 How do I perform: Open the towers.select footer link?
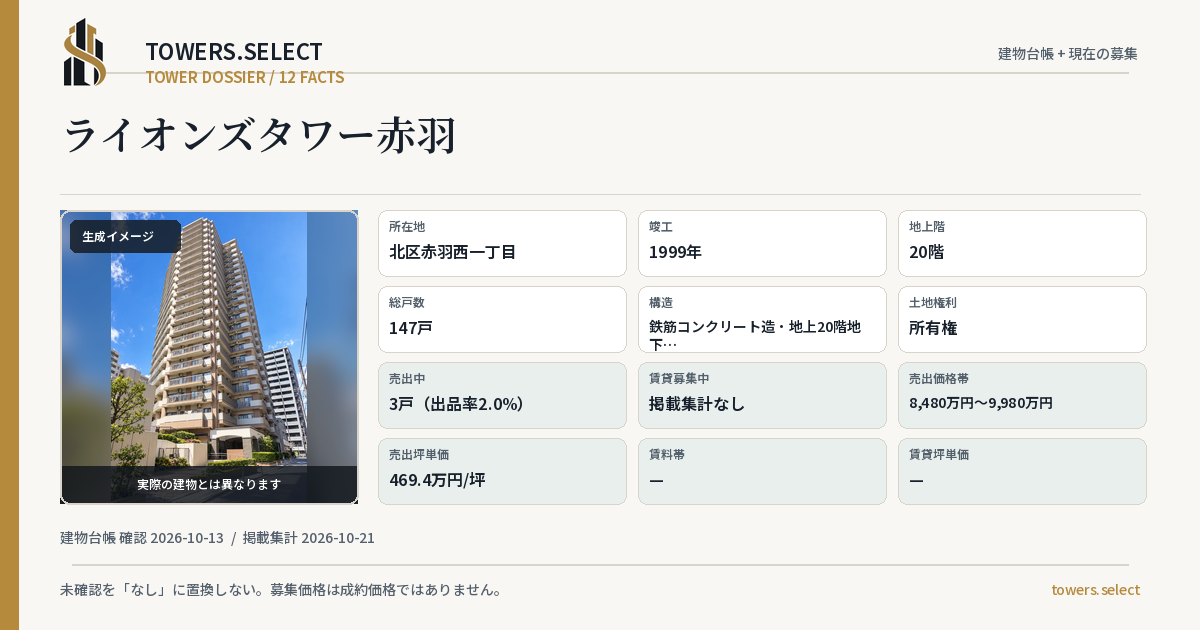[1095, 590]
